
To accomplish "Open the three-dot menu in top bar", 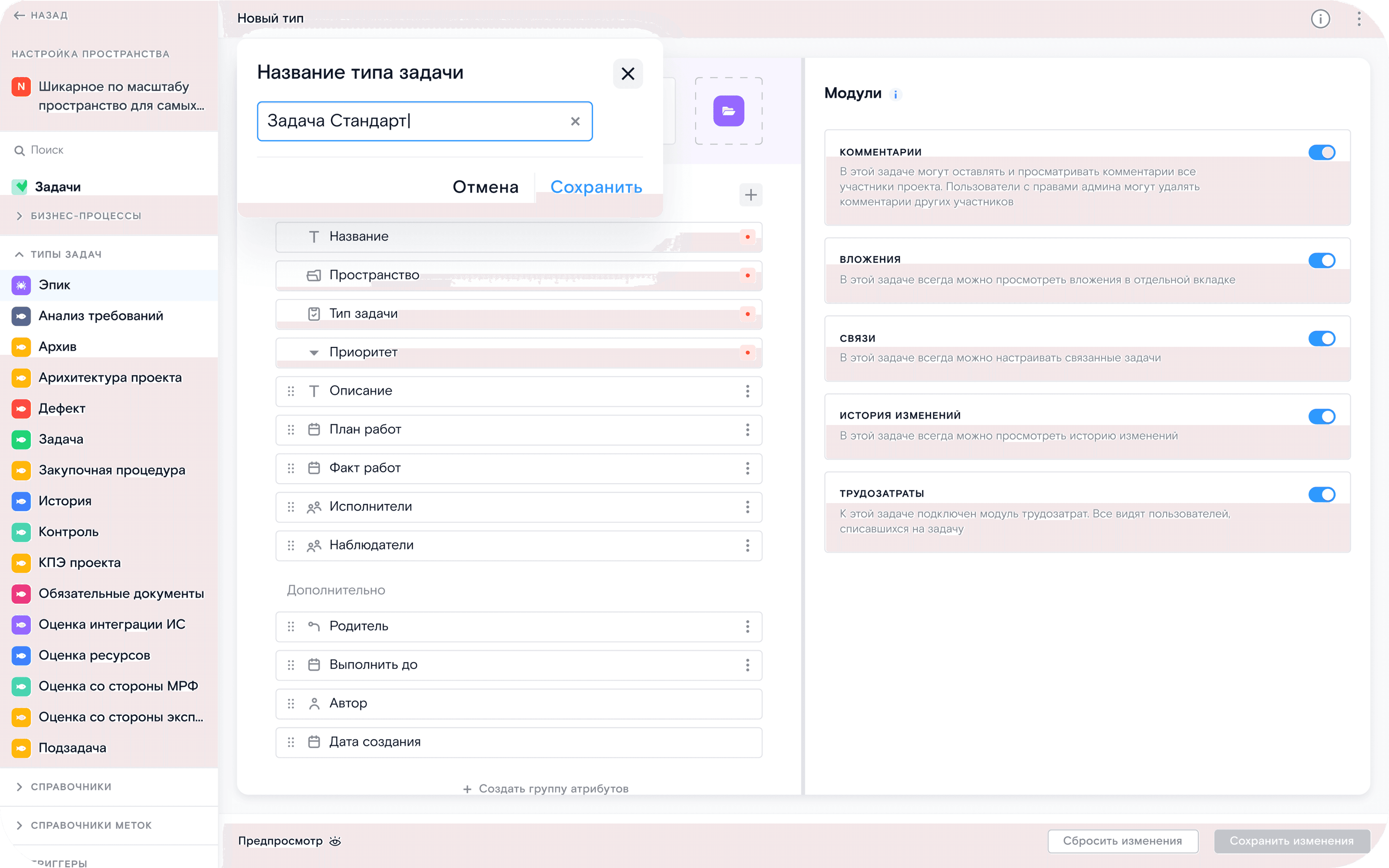I will [x=1359, y=19].
